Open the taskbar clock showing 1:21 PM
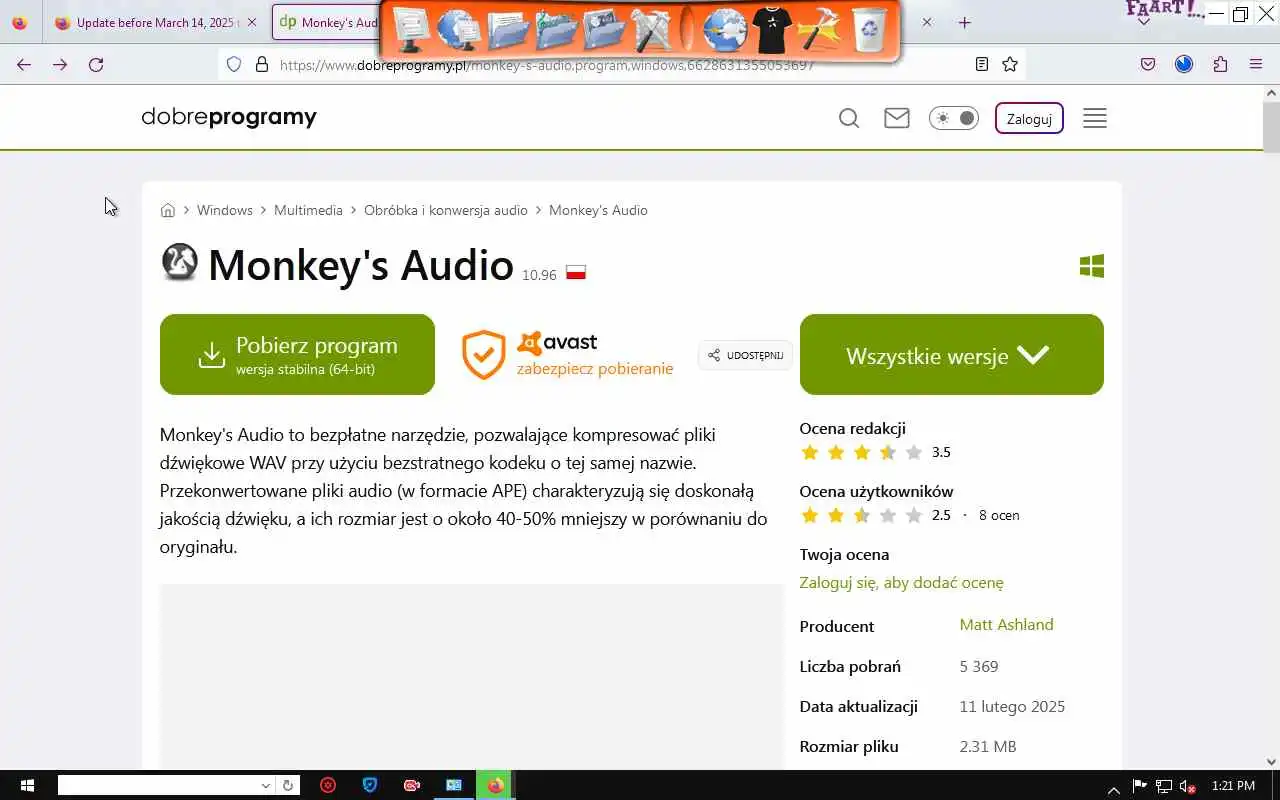This screenshot has height=800, width=1280. pyautogui.click(x=1232, y=787)
